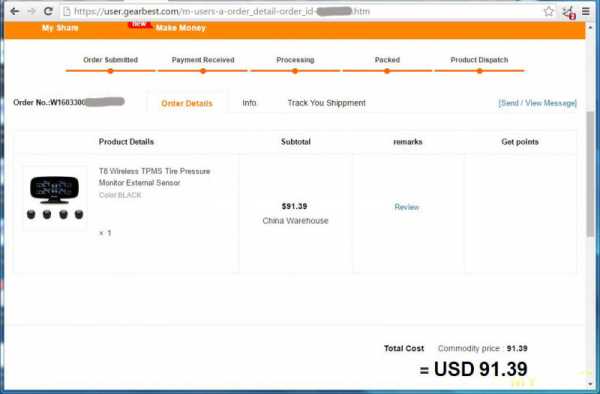Reload the page with the refresh icon
This screenshot has width=600, height=394.
pyautogui.click(x=48, y=11)
